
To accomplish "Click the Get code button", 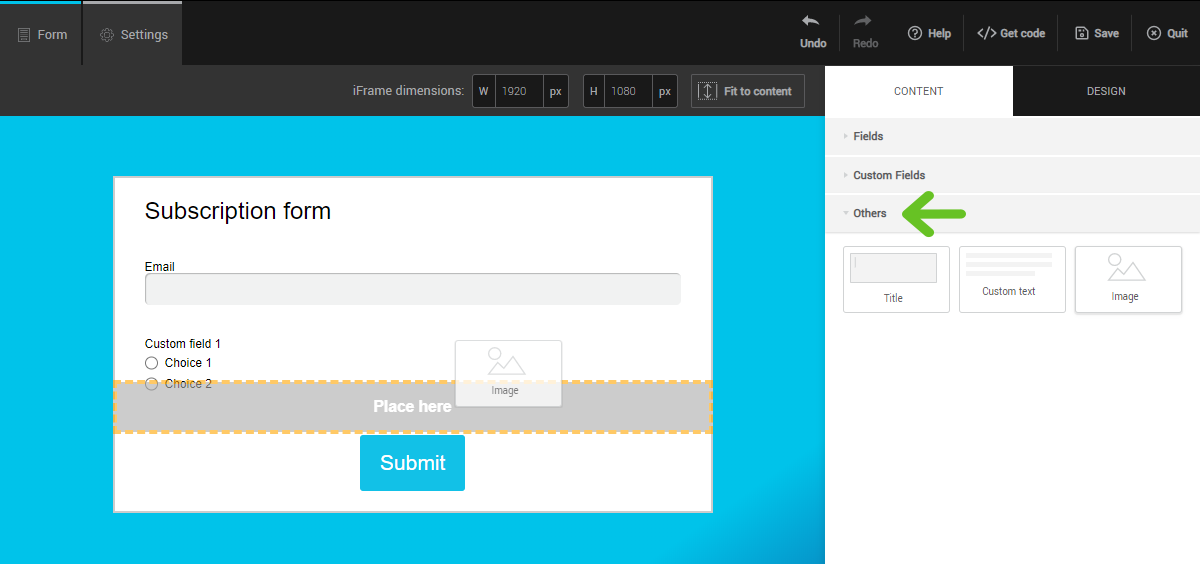I will tap(1011, 33).
